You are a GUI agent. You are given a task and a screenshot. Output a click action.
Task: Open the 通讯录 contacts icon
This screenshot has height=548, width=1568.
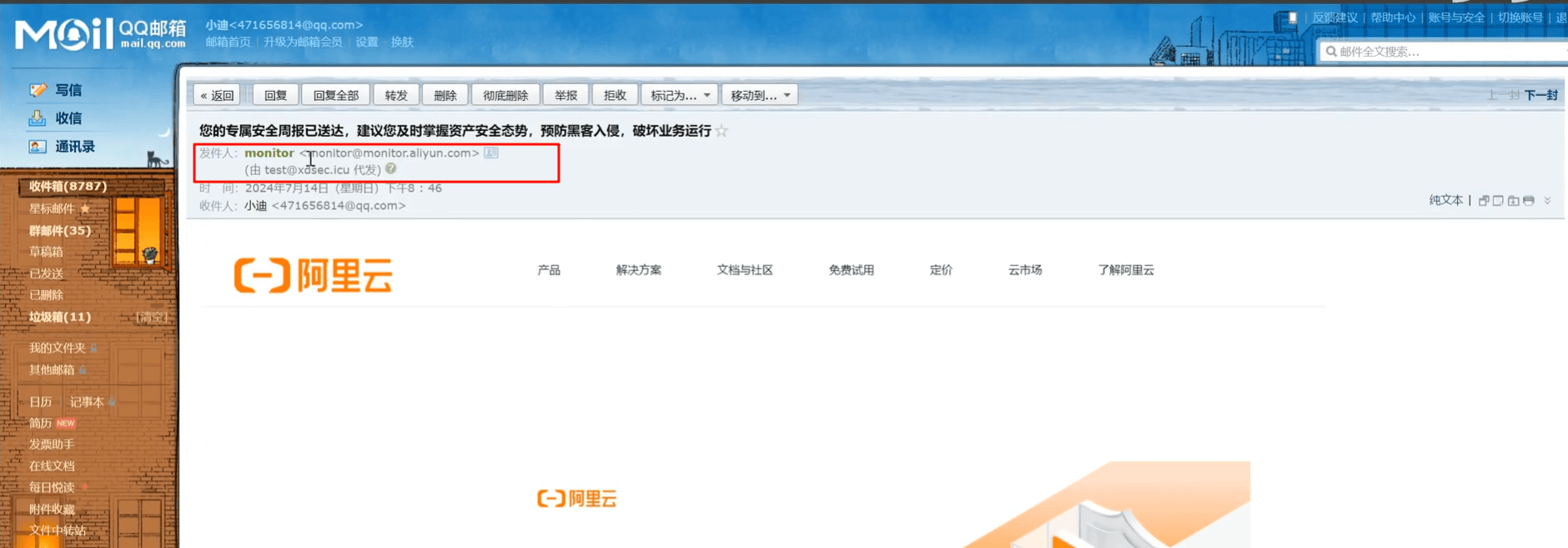[x=38, y=147]
